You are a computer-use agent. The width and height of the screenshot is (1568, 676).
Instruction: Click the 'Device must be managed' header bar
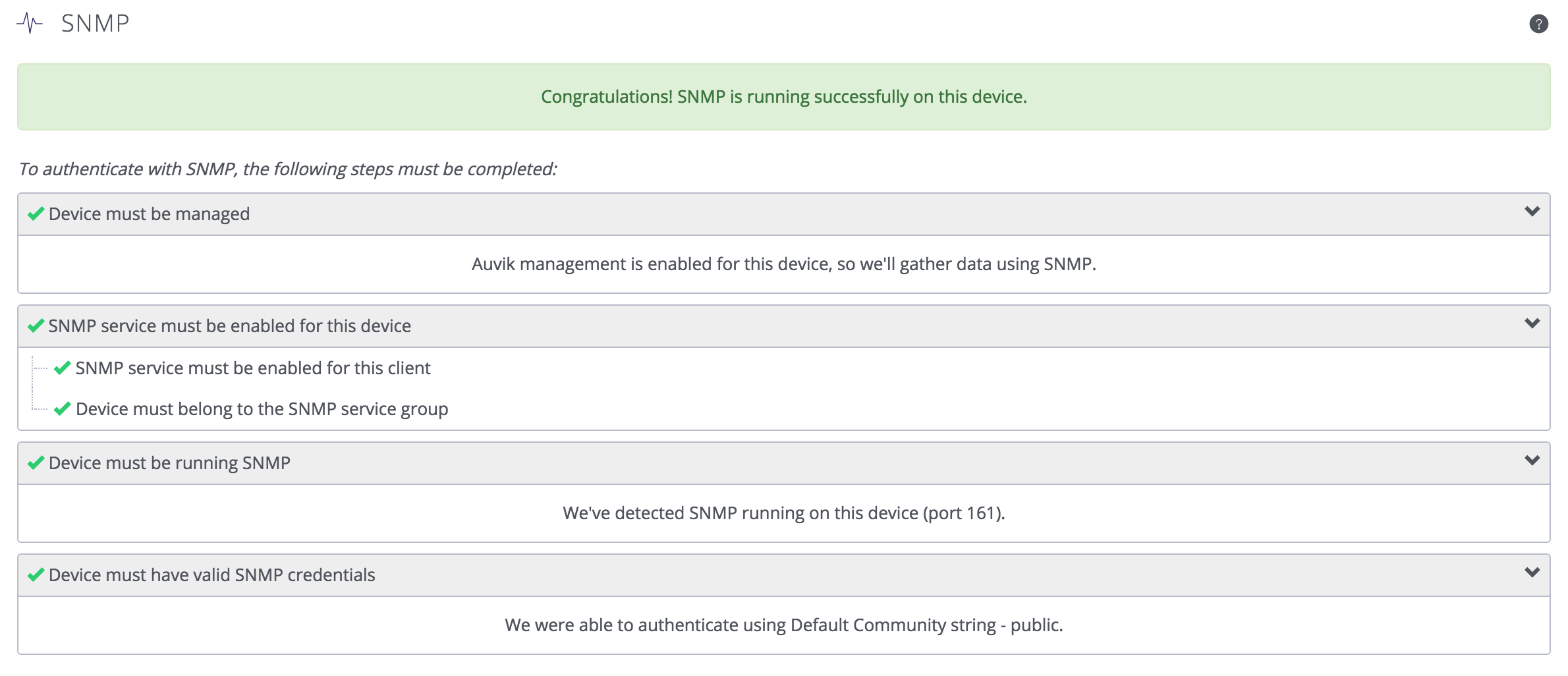(148, 213)
